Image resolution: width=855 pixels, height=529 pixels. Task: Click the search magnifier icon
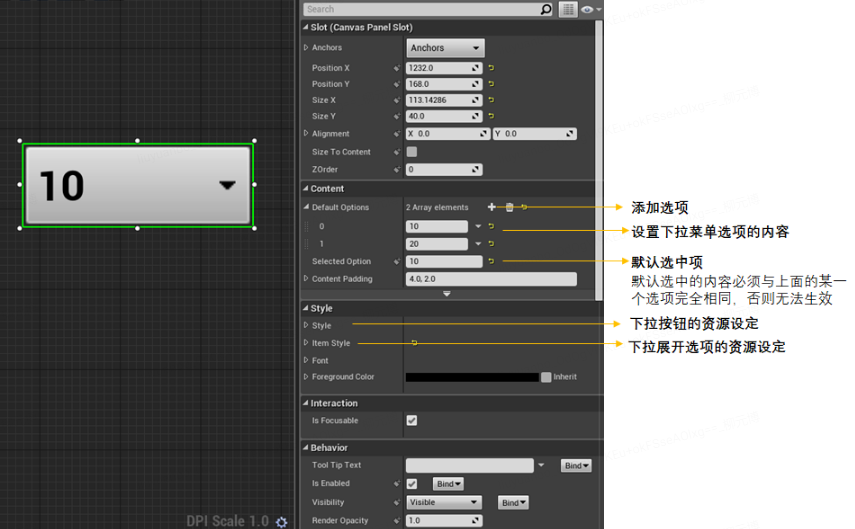[546, 9]
